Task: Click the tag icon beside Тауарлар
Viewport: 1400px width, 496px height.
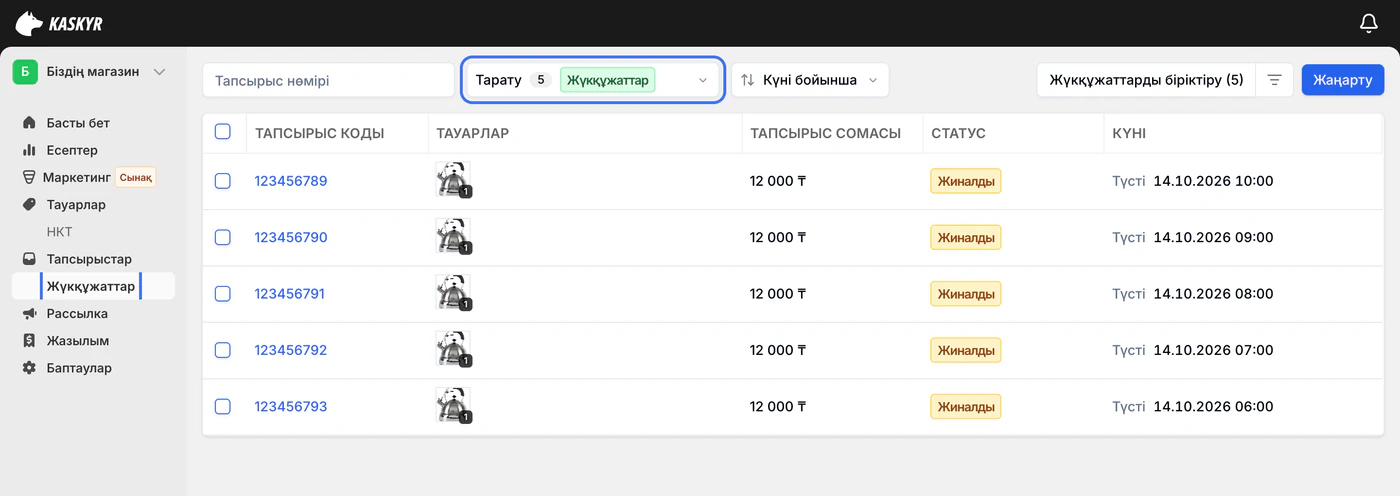Action: [x=29, y=205]
